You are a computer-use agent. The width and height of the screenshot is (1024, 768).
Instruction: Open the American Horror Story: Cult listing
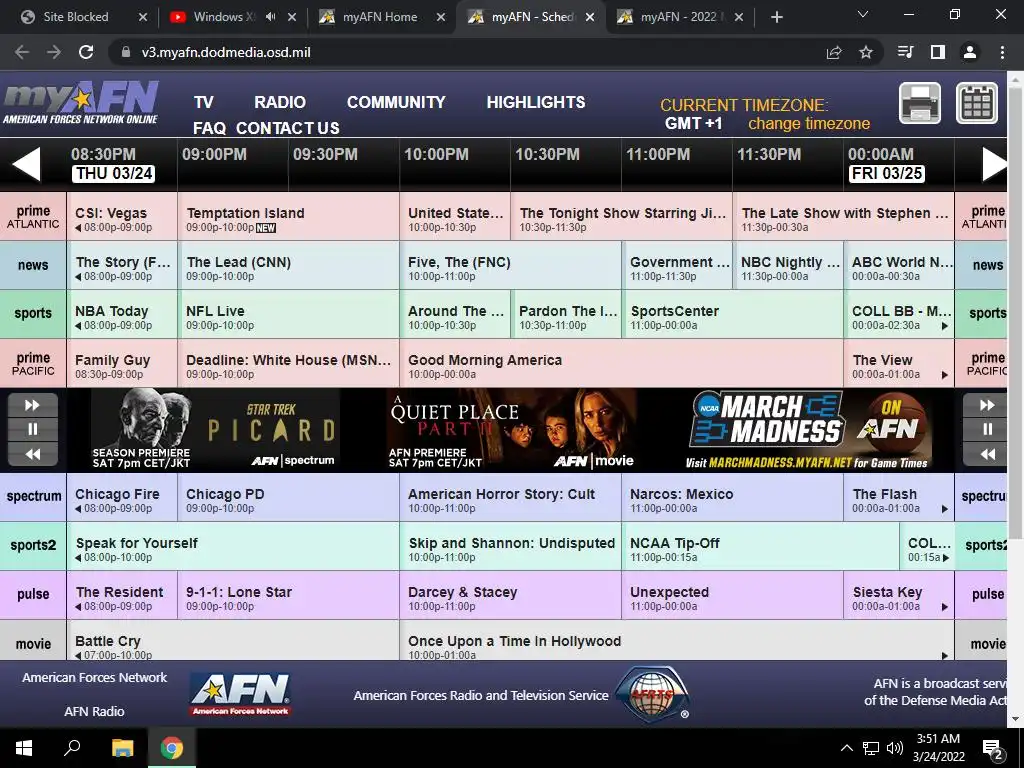(x=510, y=496)
